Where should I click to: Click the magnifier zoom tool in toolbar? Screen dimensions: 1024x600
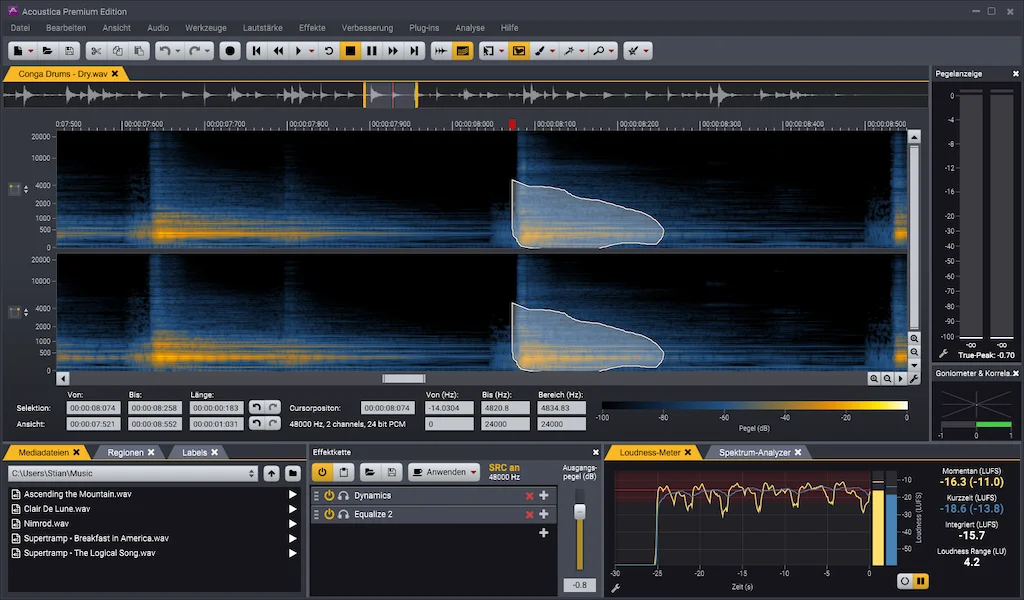pyautogui.click(x=598, y=51)
